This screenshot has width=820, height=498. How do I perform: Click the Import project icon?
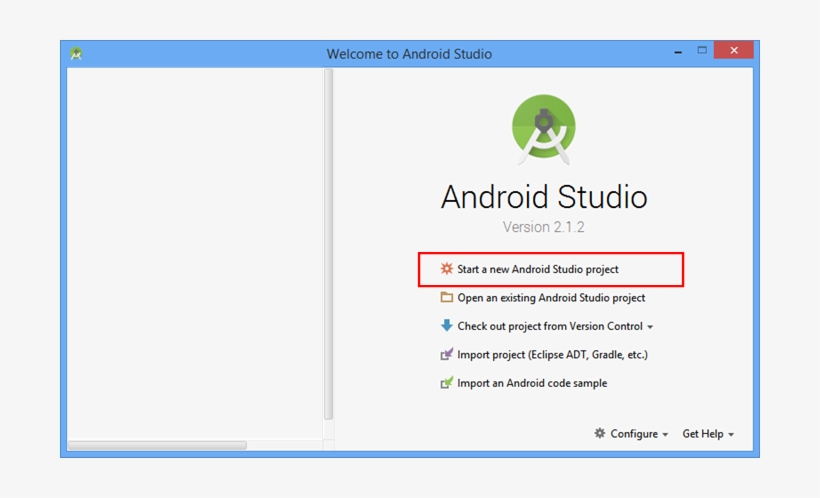click(446, 354)
